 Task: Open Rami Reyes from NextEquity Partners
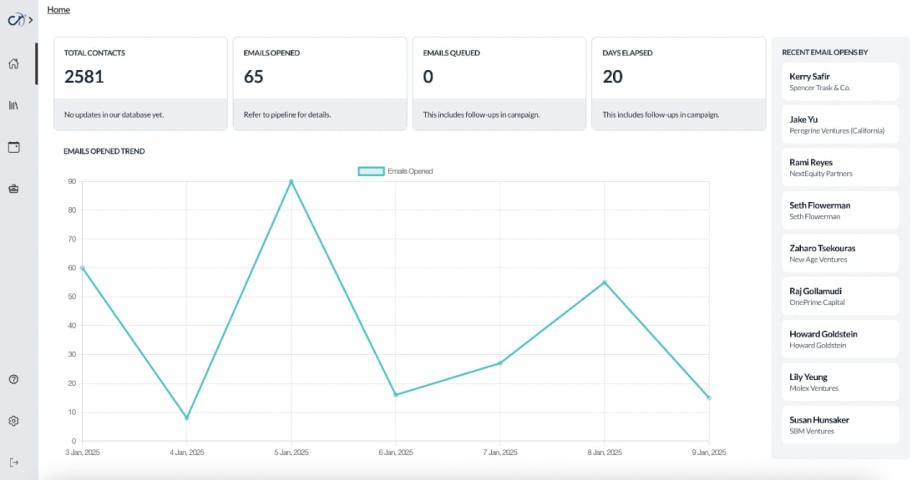(840, 167)
